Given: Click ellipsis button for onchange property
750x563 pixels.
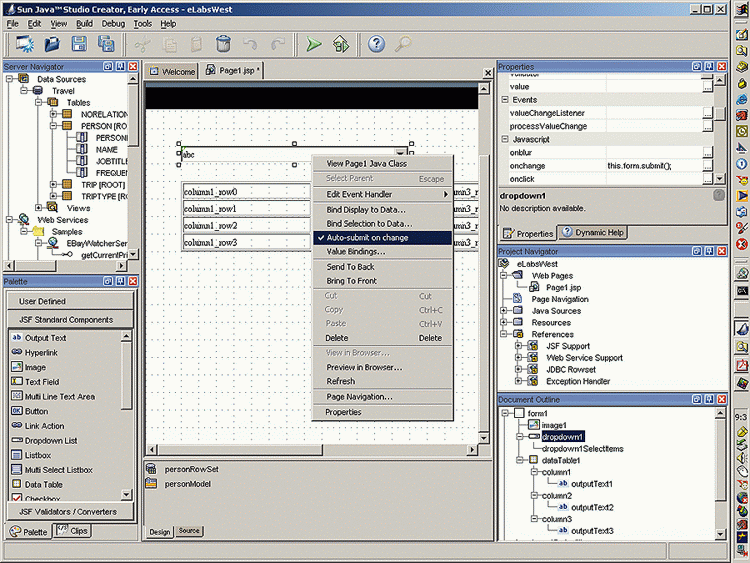Looking at the screenshot, I should [707, 166].
